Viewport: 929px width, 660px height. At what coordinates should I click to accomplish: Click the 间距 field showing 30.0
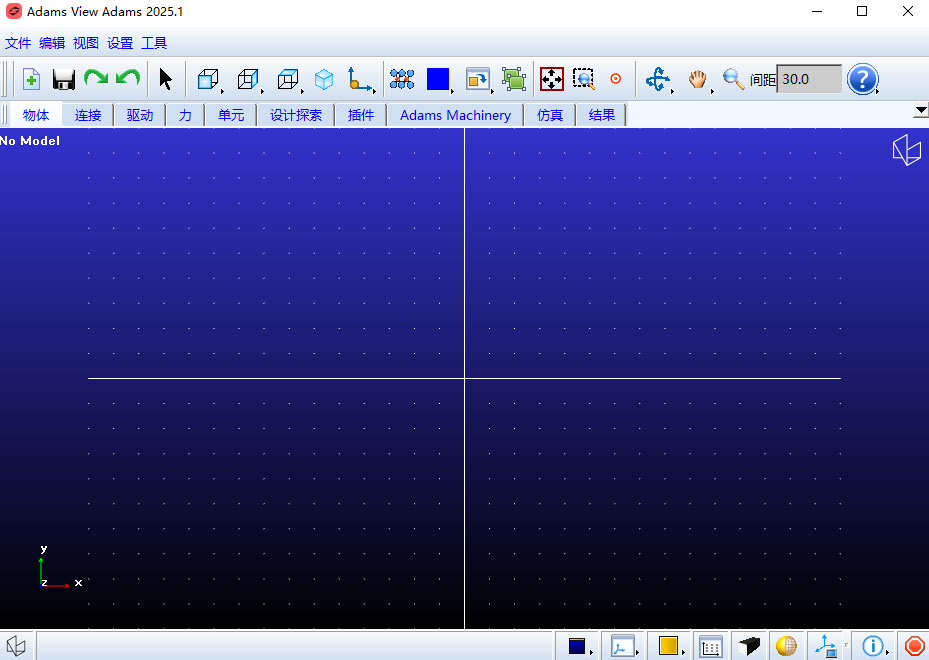[809, 79]
